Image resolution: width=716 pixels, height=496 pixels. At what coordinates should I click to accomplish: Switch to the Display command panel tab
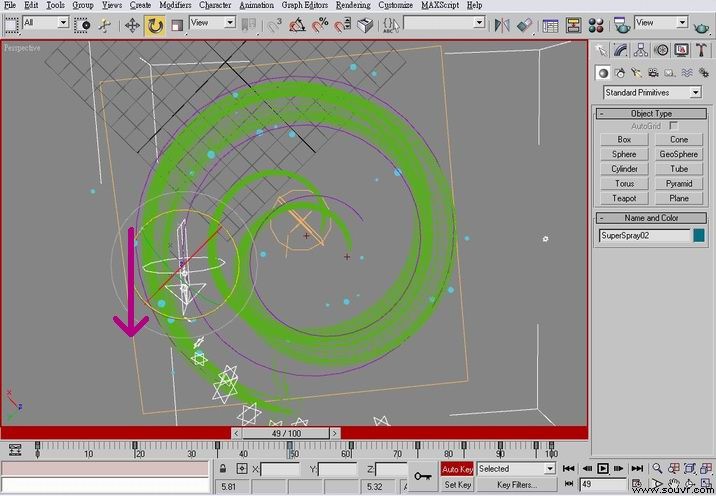681,50
